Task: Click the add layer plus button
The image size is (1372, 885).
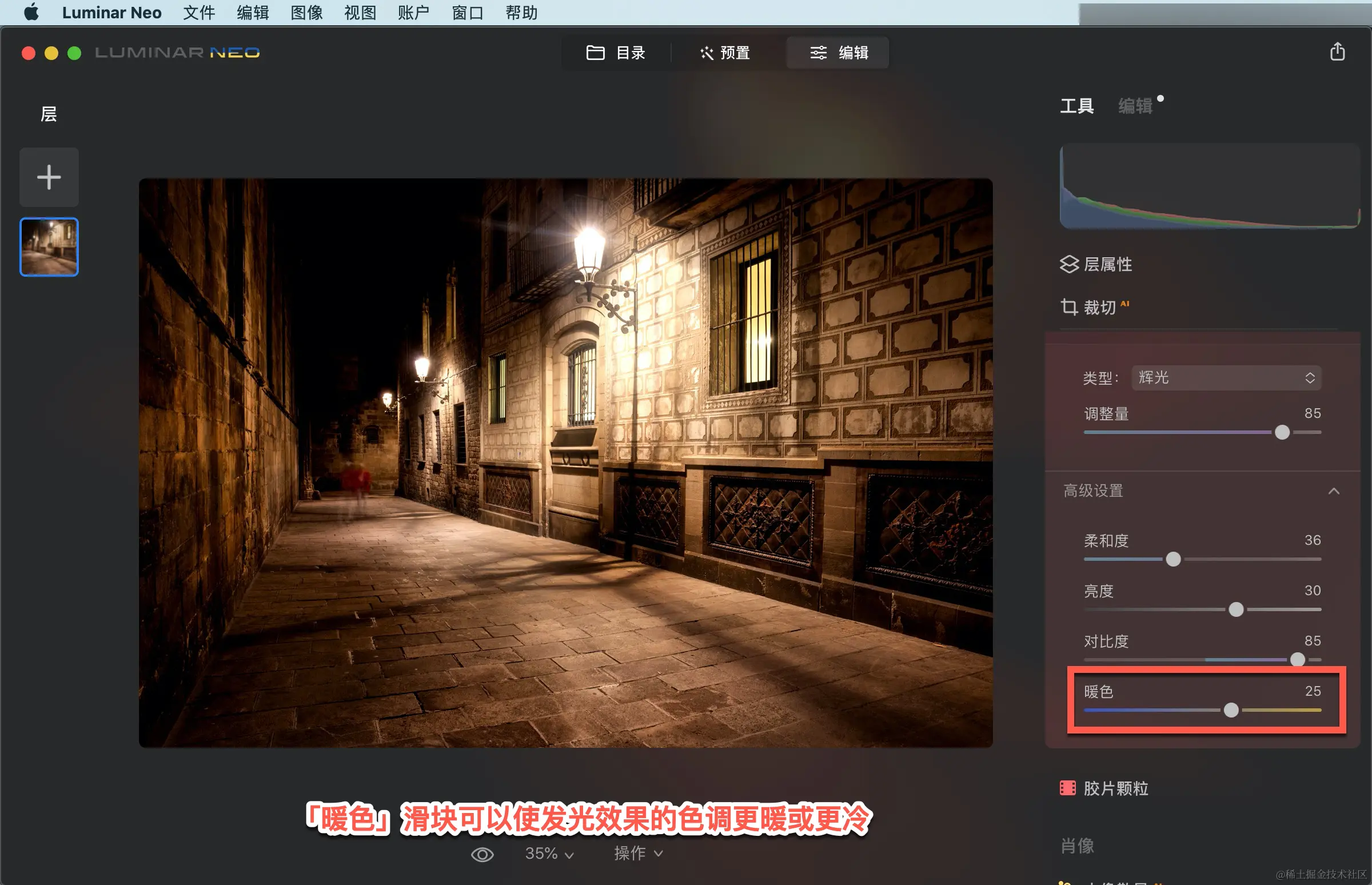Action: point(49,177)
